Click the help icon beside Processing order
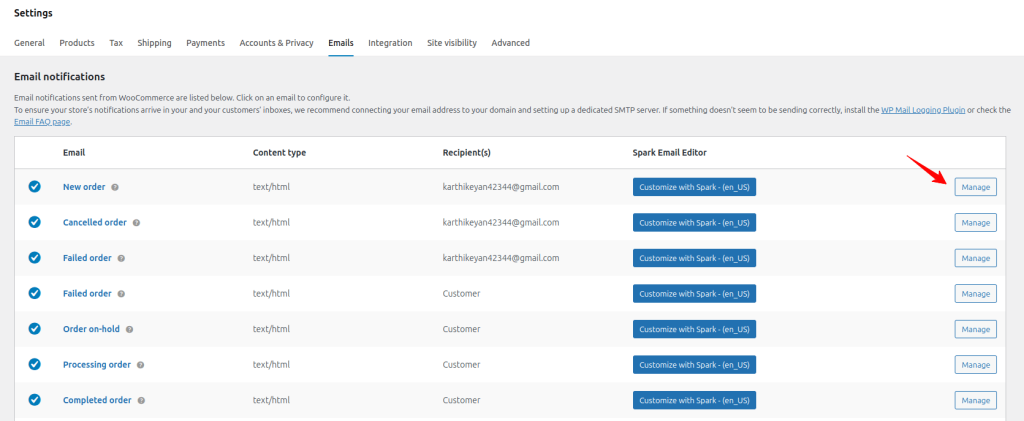This screenshot has height=421, width=1024. [140, 365]
